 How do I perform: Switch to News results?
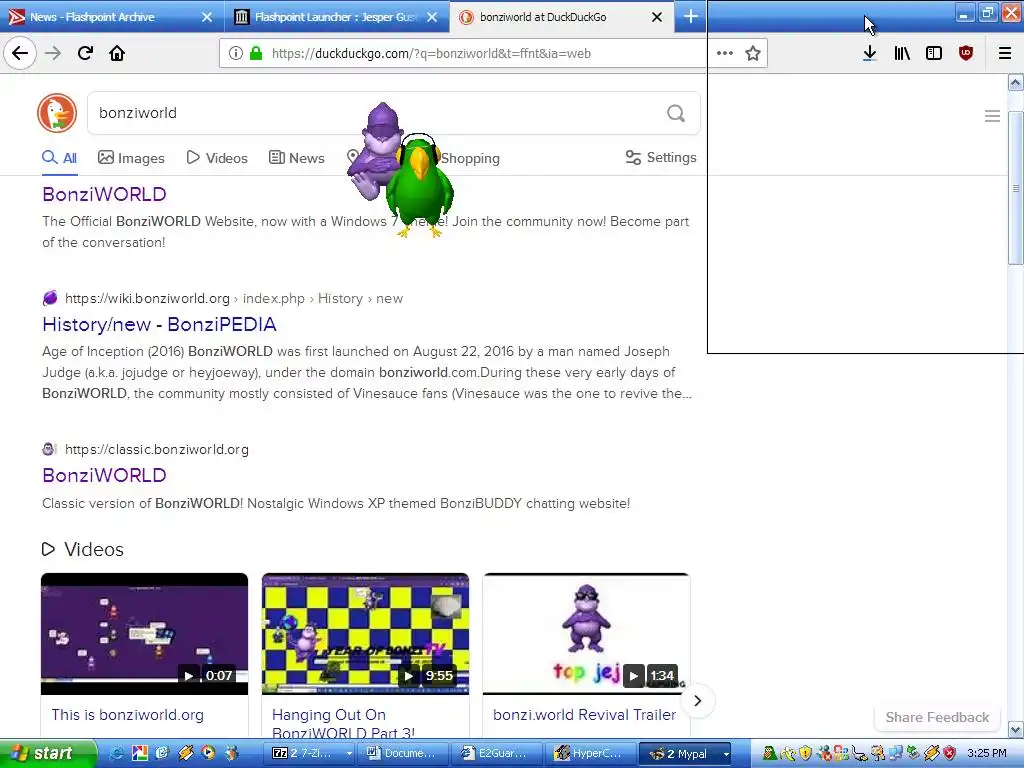[x=296, y=158]
